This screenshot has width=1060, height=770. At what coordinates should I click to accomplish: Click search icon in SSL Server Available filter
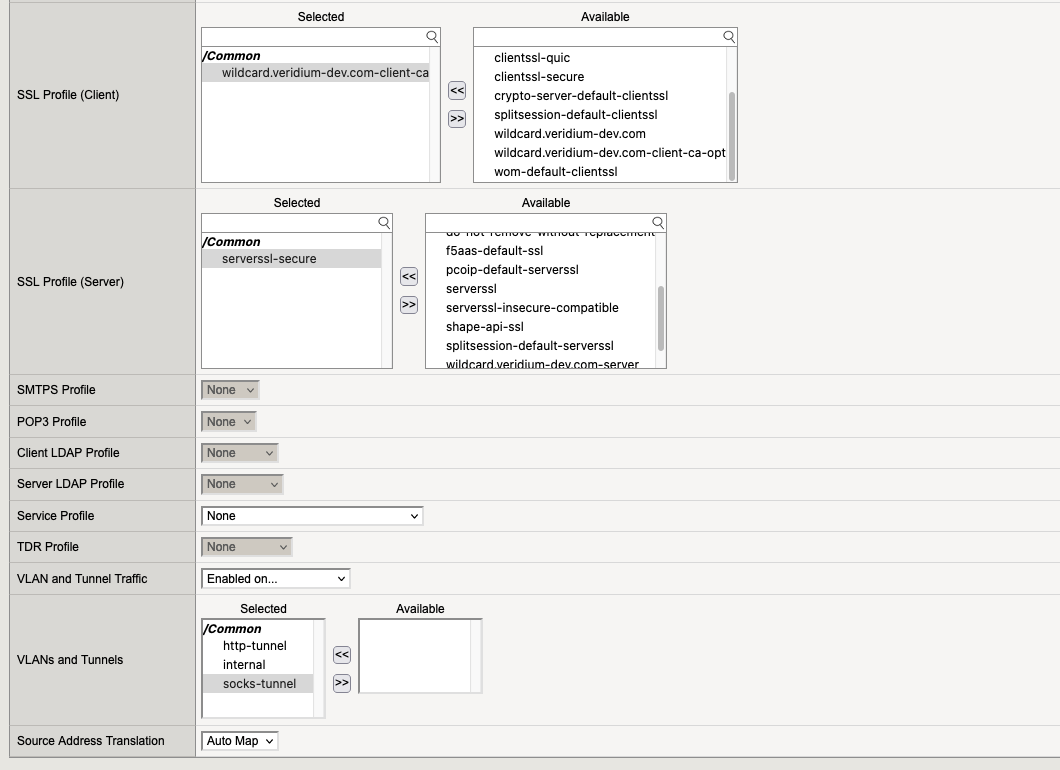(658, 222)
